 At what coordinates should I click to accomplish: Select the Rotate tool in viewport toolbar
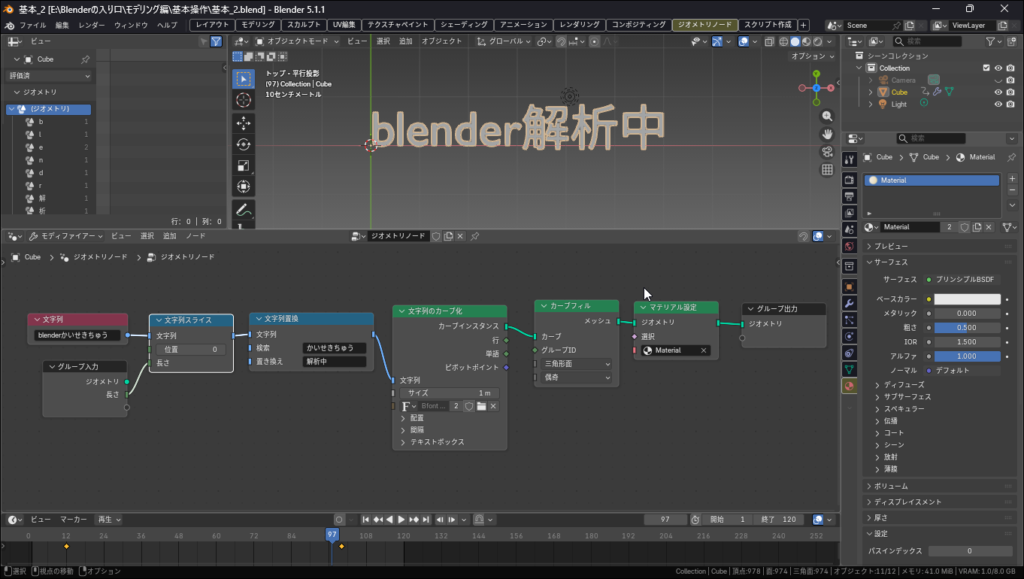[x=244, y=144]
